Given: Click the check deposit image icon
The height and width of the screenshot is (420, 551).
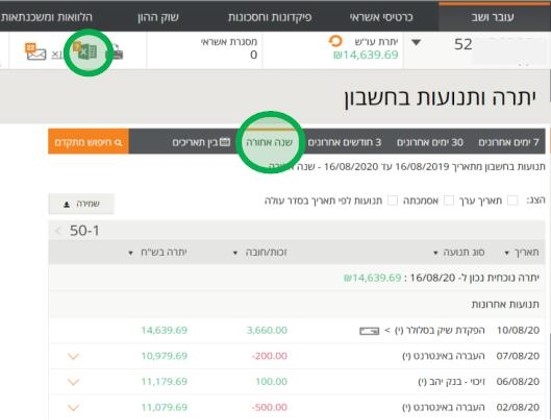Looking at the screenshot, I should point(369,331).
